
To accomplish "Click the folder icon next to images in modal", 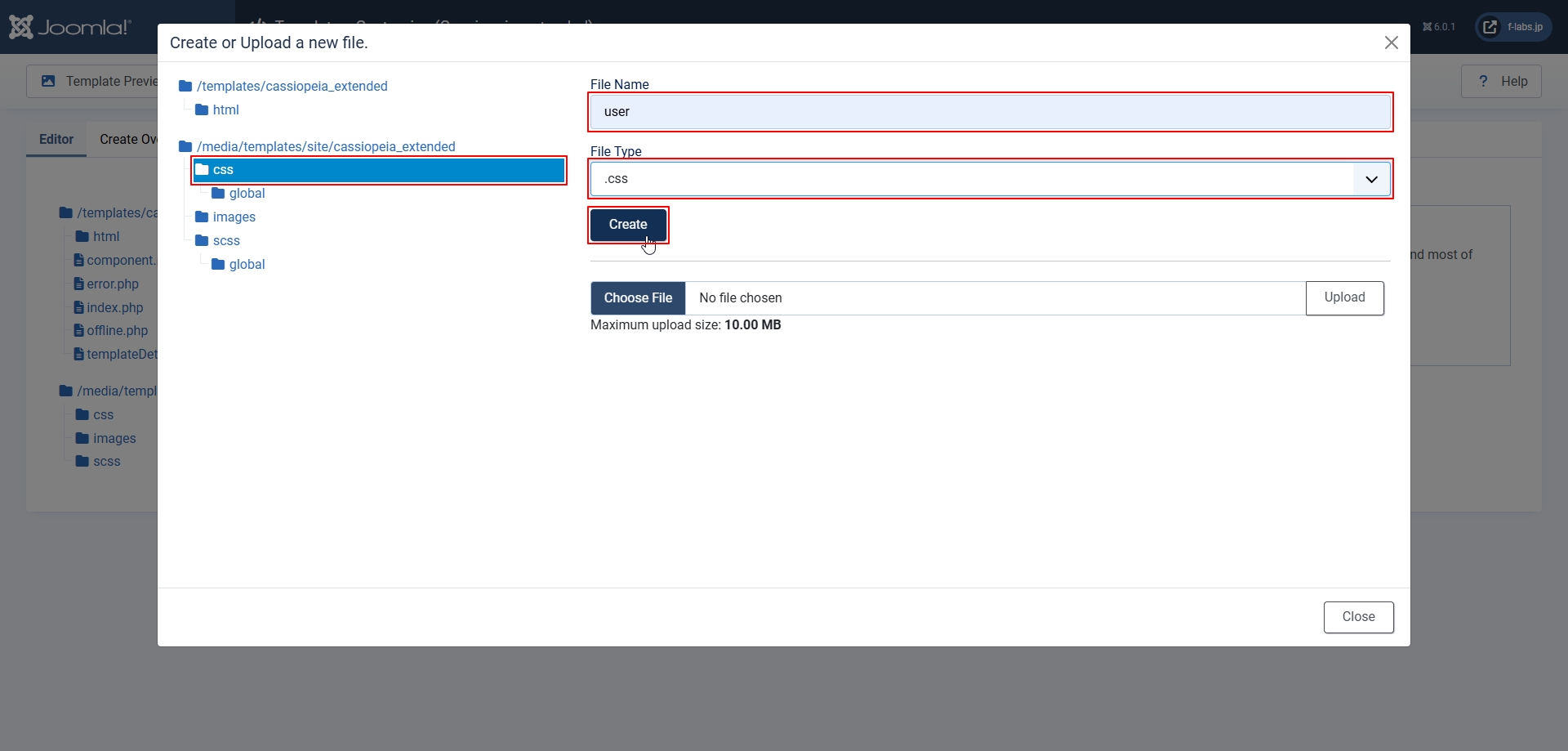I will tap(202, 217).
